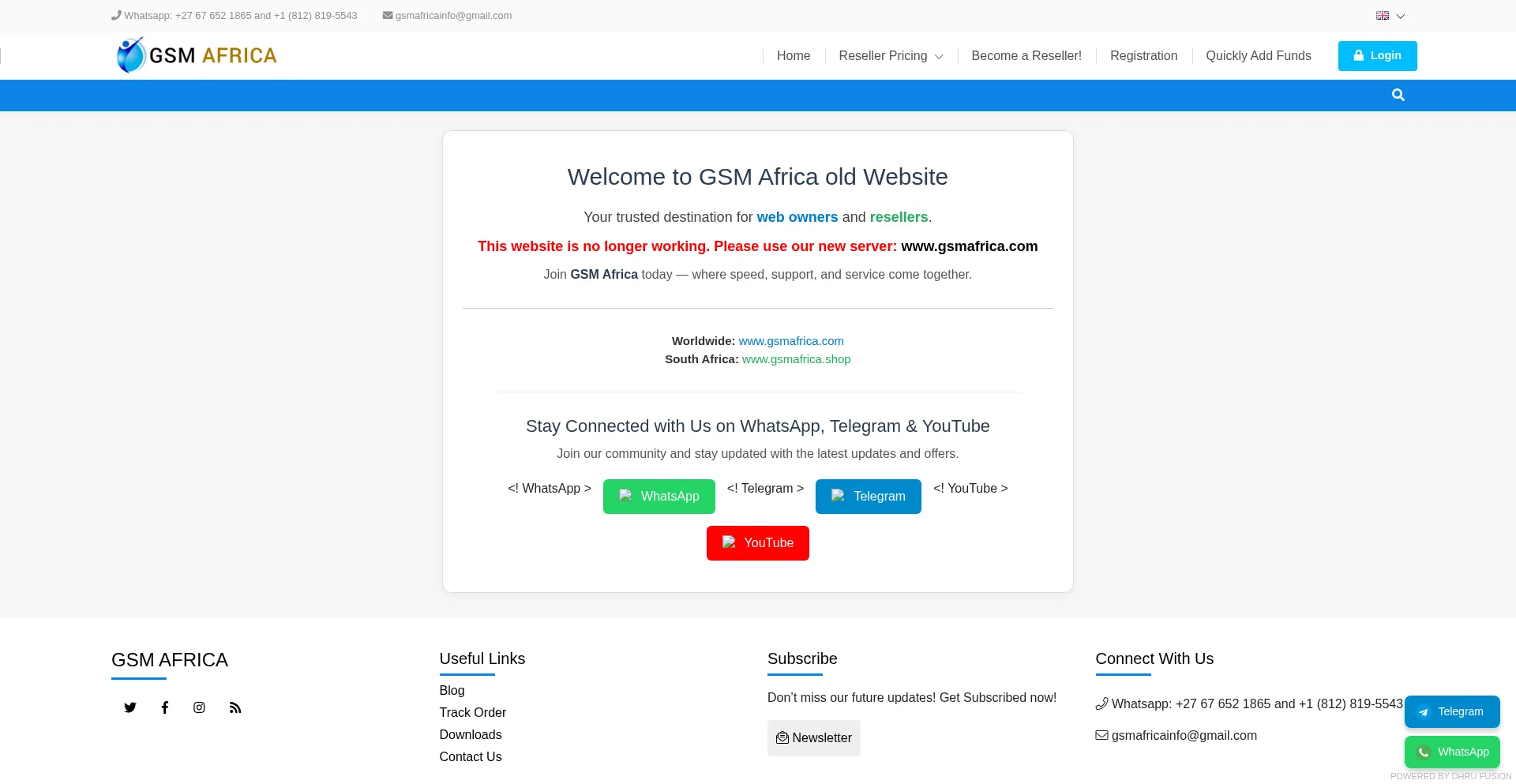Open the Reseller Pricing menu label

(883, 56)
